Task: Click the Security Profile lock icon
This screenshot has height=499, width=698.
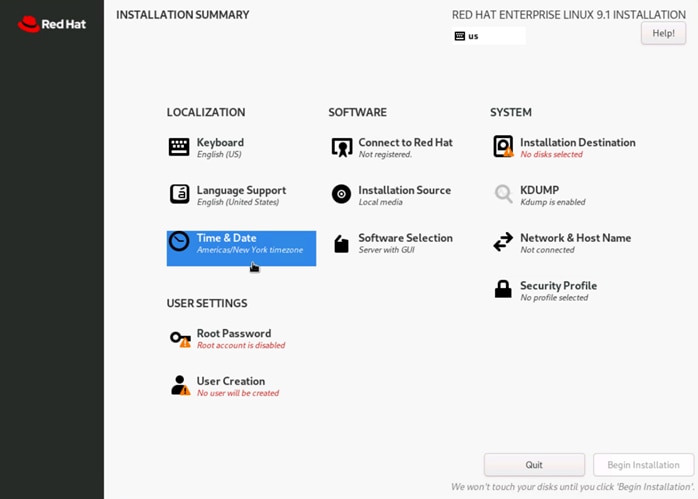Action: (x=503, y=289)
